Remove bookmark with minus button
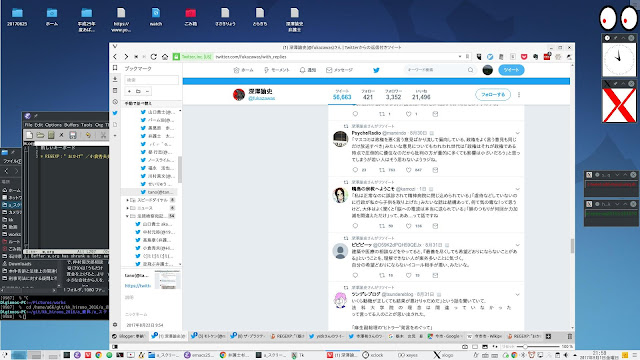640x360 pixels. click(147, 91)
